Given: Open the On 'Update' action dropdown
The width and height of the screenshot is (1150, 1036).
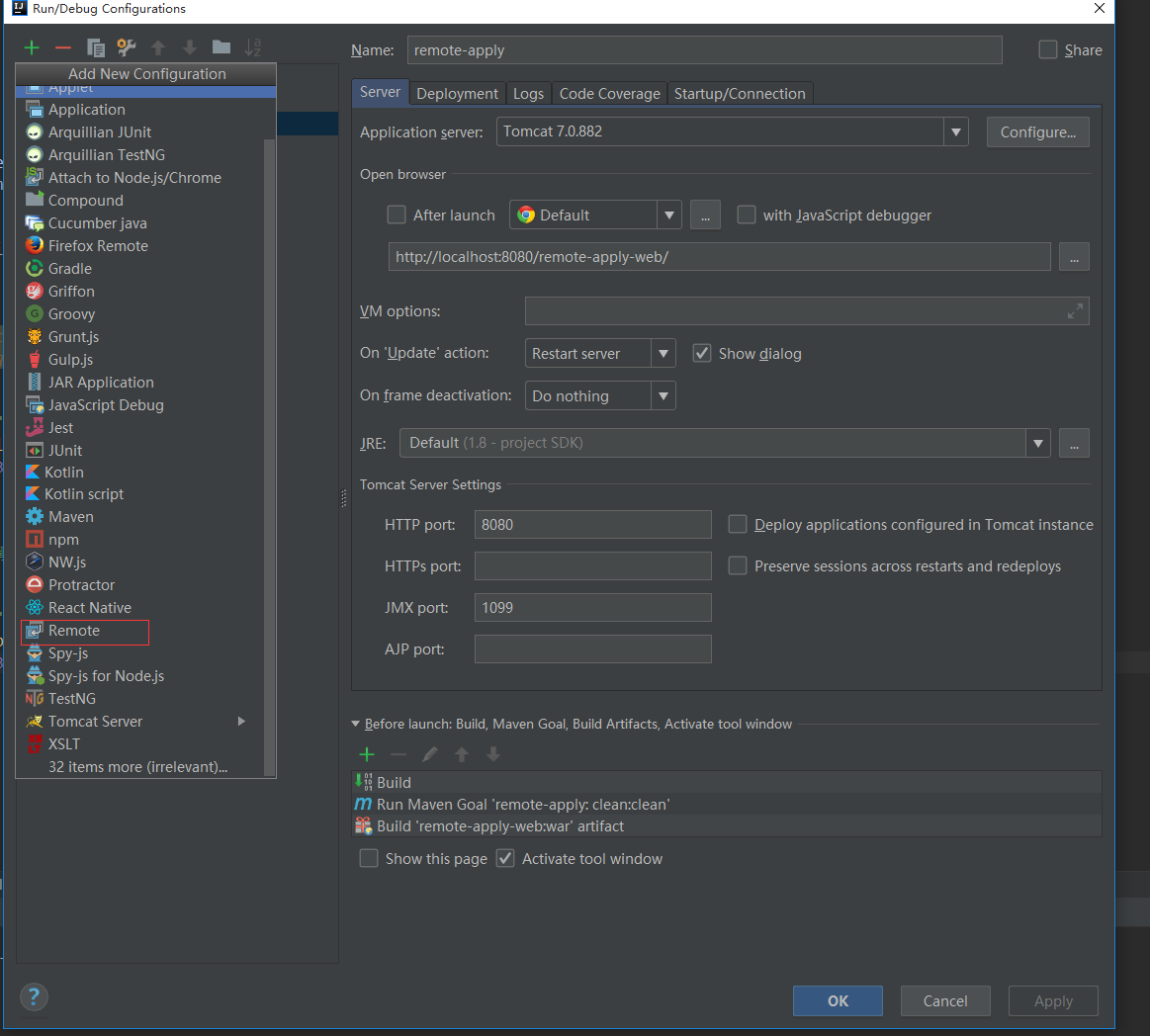Looking at the screenshot, I should coord(663,353).
